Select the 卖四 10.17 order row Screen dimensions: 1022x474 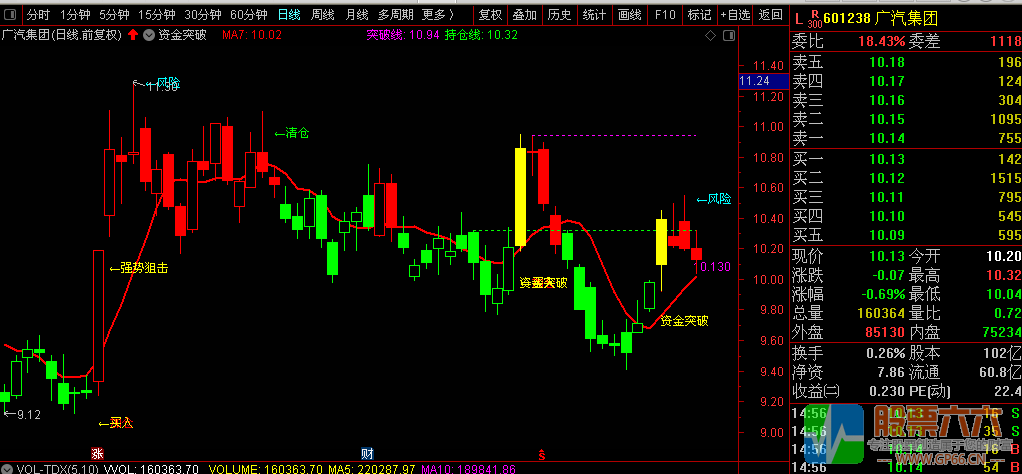tap(906, 81)
